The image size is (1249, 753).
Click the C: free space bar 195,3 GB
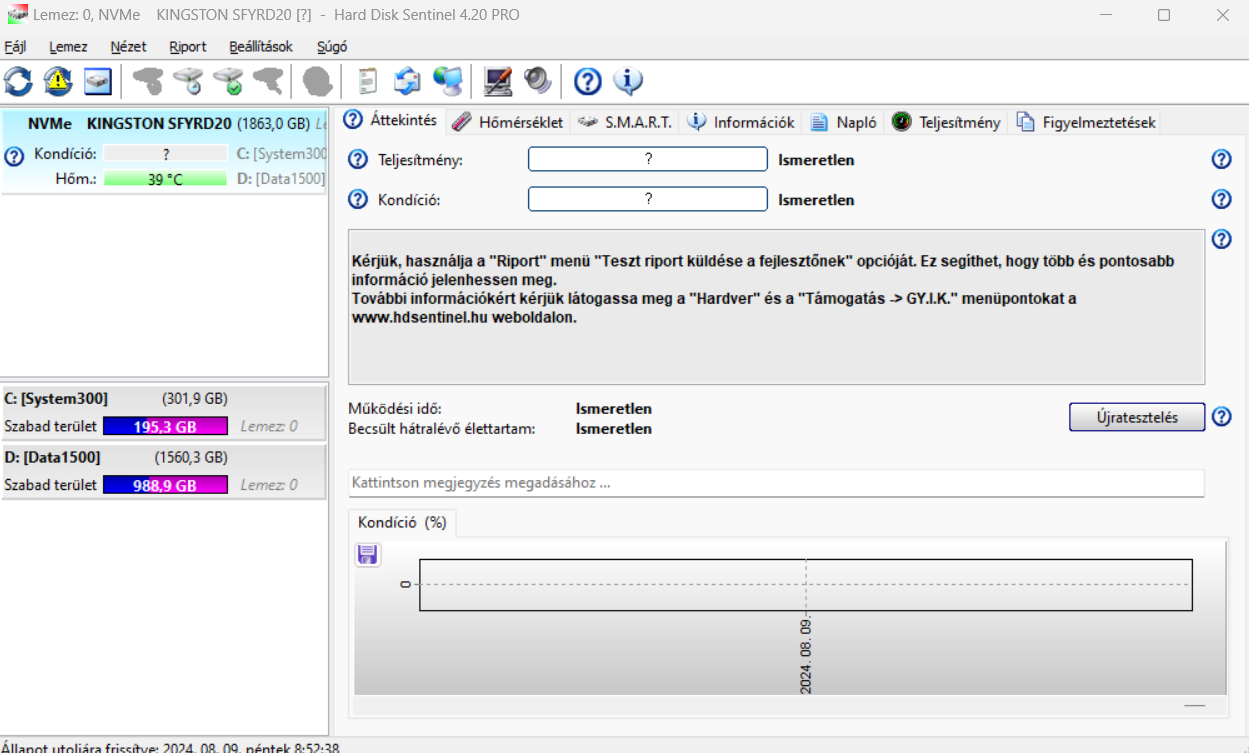click(165, 427)
